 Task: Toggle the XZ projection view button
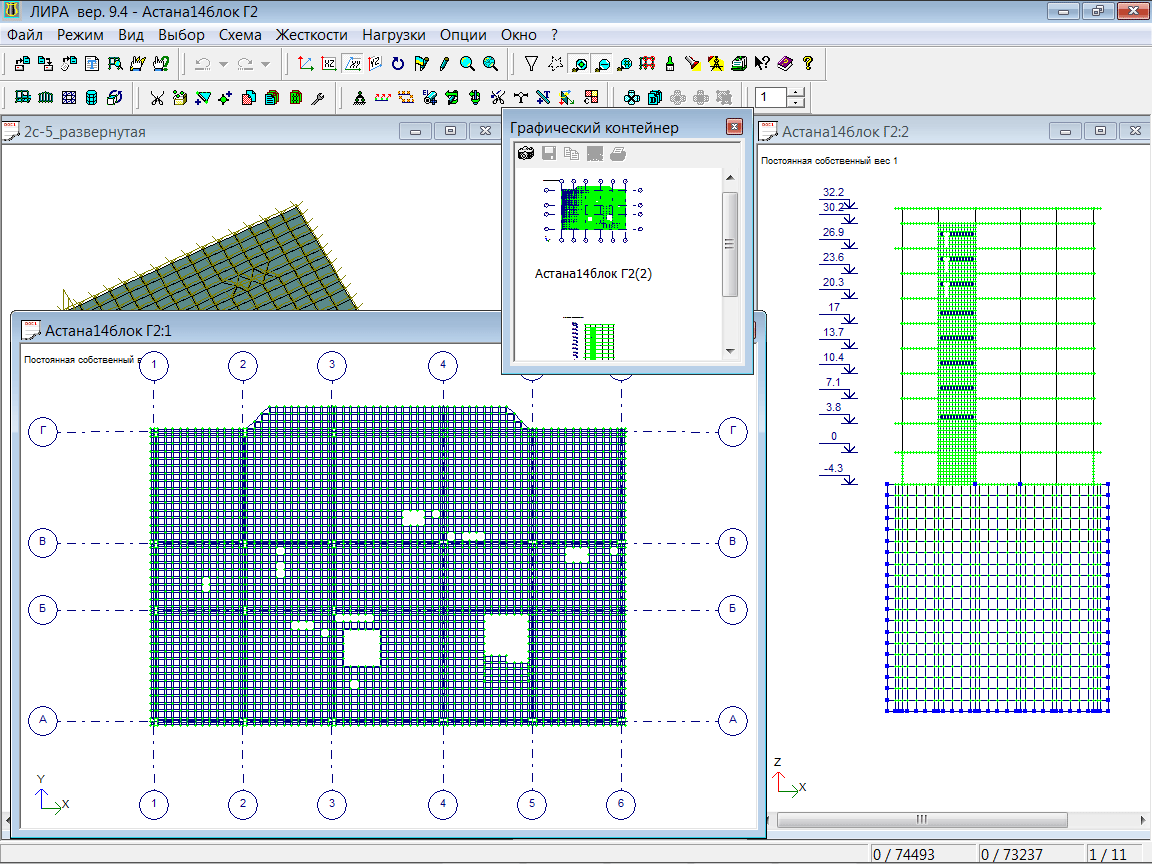click(329, 64)
